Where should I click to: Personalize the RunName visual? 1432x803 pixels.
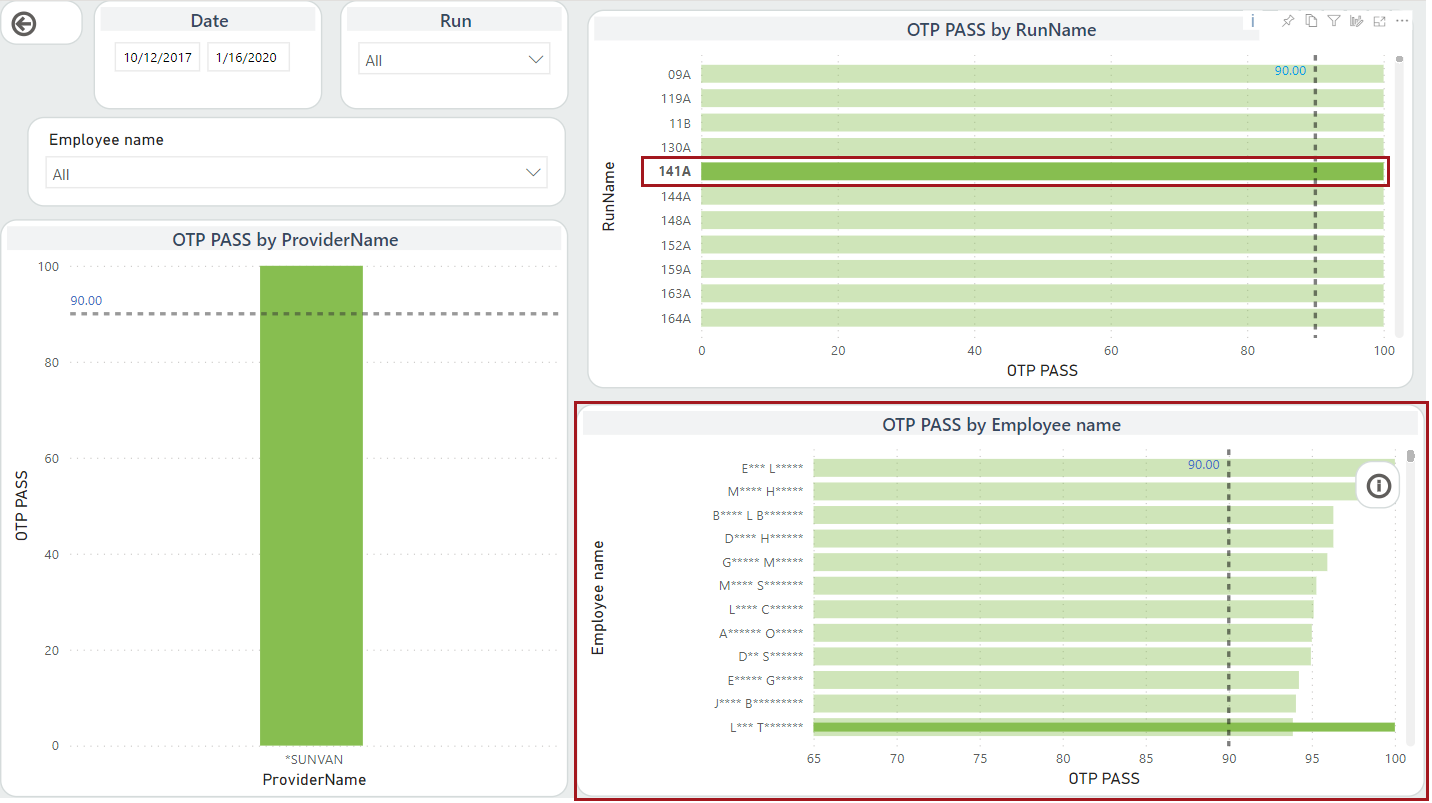point(1357,20)
